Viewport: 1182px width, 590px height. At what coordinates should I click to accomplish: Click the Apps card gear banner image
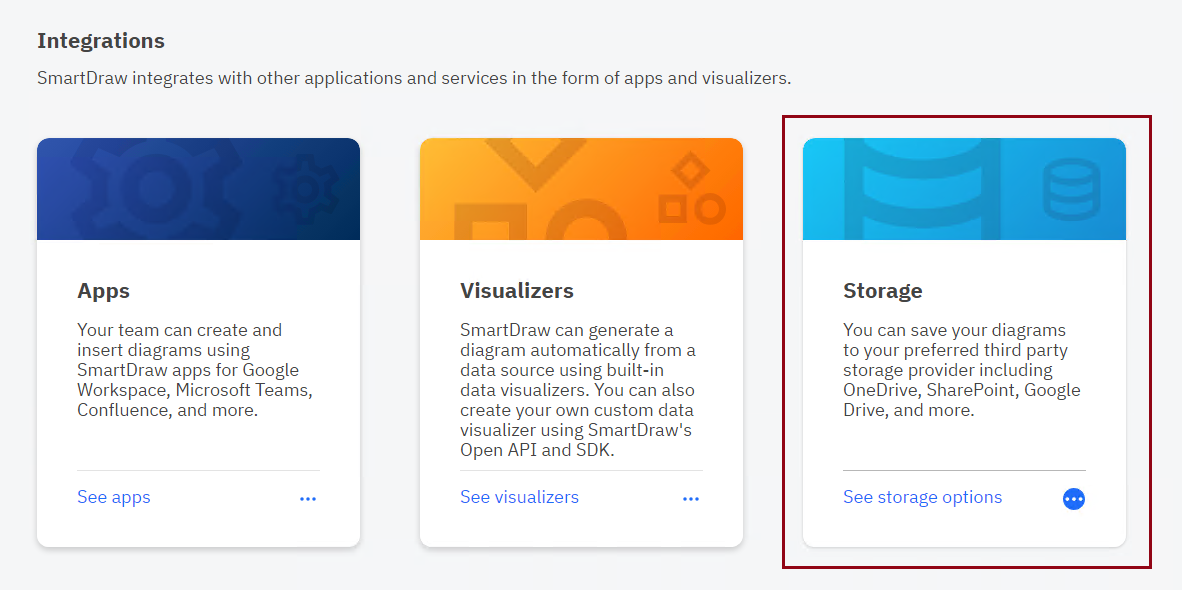(198, 189)
